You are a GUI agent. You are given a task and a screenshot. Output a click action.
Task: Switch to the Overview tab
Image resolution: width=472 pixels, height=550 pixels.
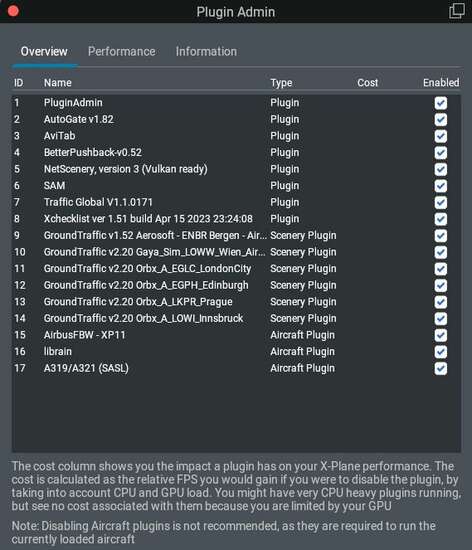pos(44,52)
